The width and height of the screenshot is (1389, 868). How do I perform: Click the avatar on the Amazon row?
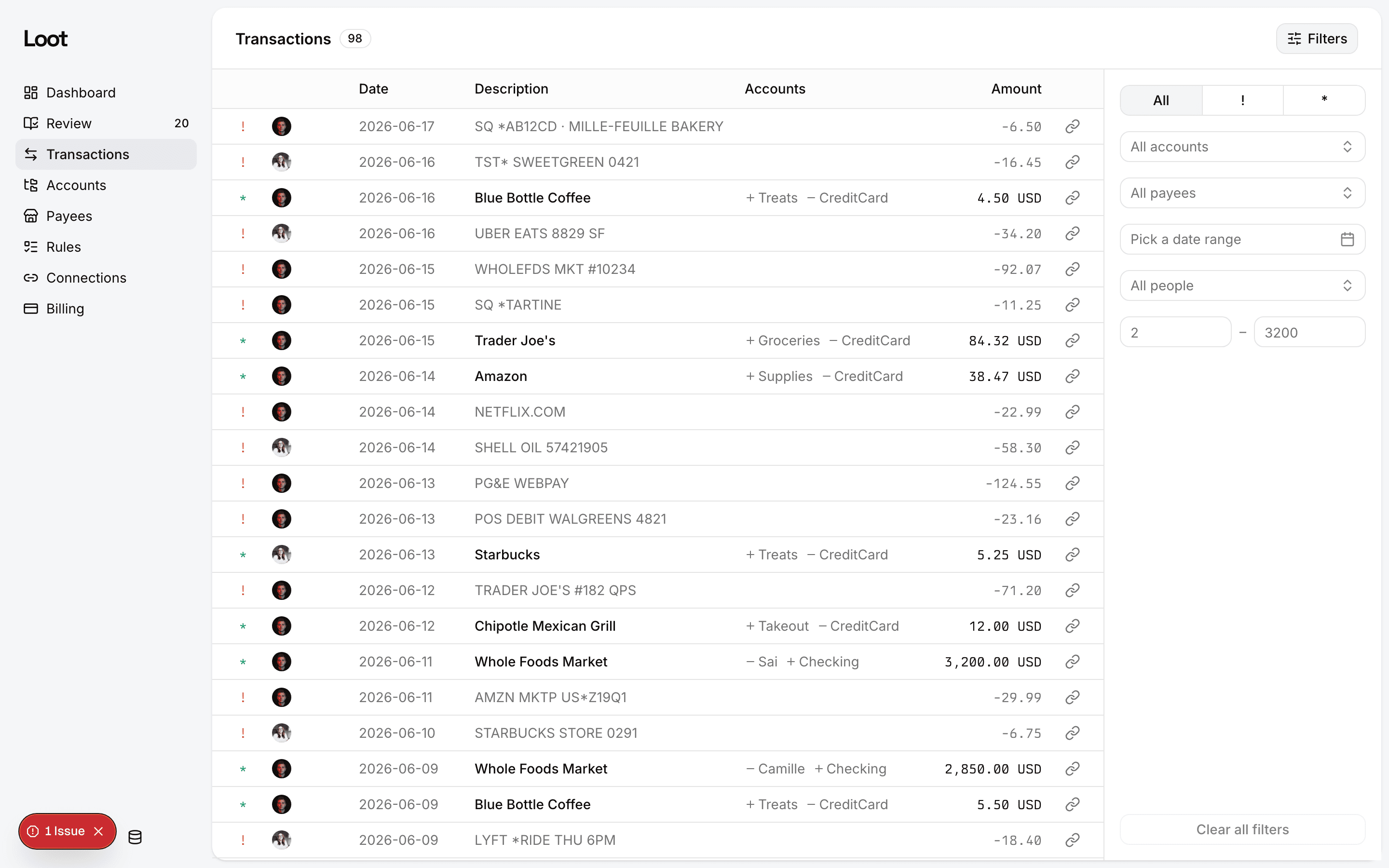pos(281,376)
